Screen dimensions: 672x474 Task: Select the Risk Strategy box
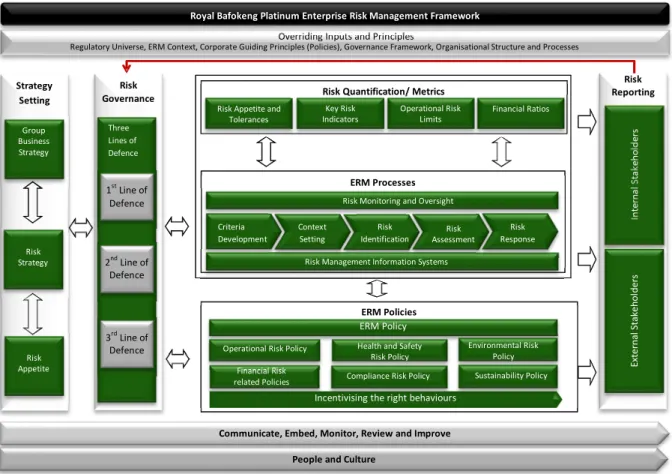(33, 259)
